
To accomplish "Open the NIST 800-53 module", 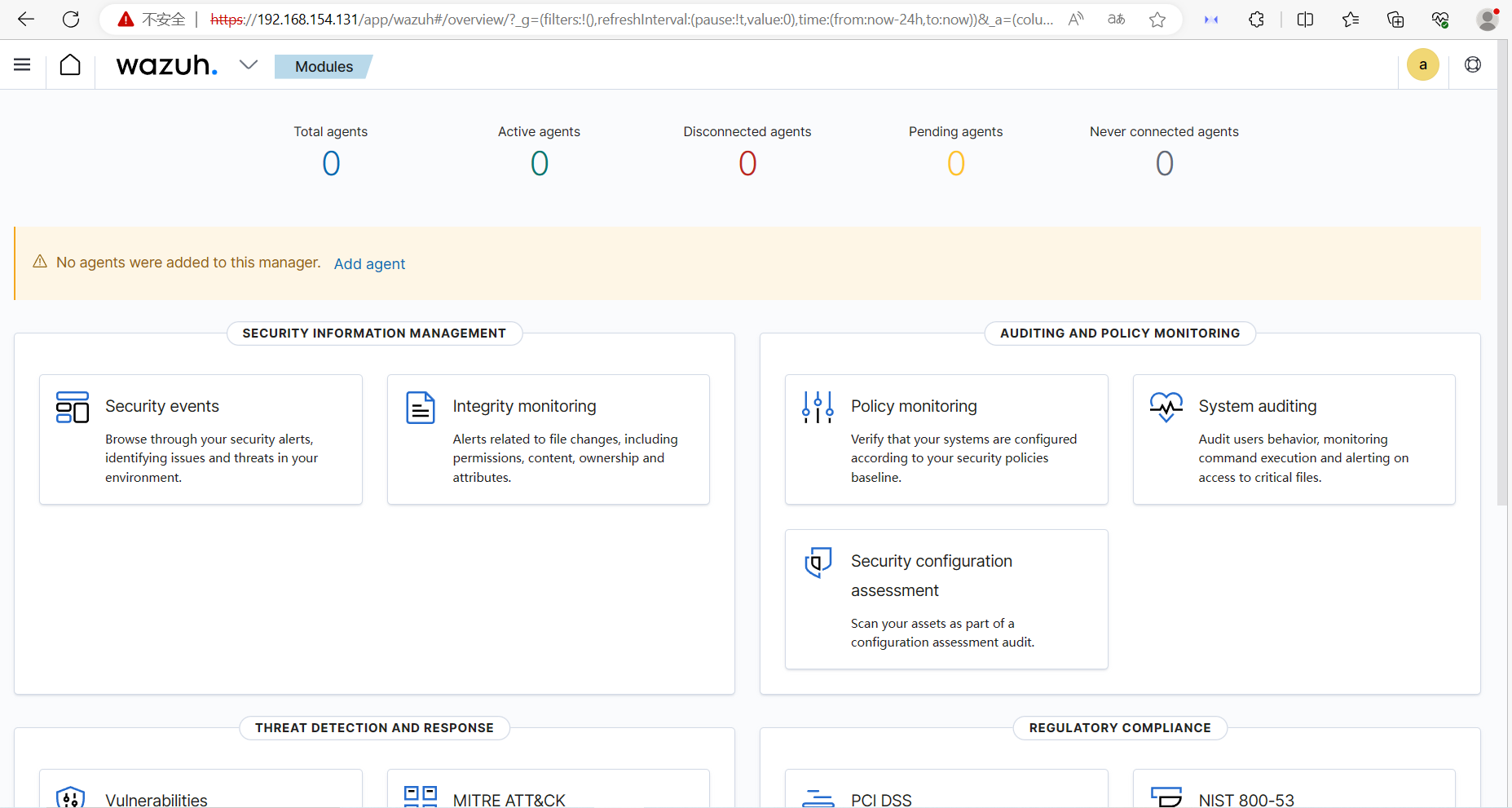I will click(1294, 788).
